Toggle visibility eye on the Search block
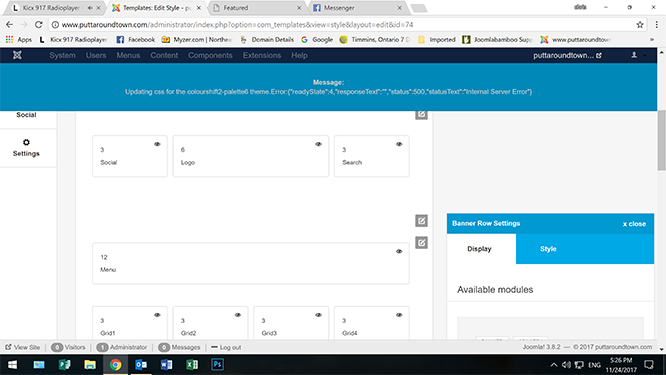 [x=399, y=144]
